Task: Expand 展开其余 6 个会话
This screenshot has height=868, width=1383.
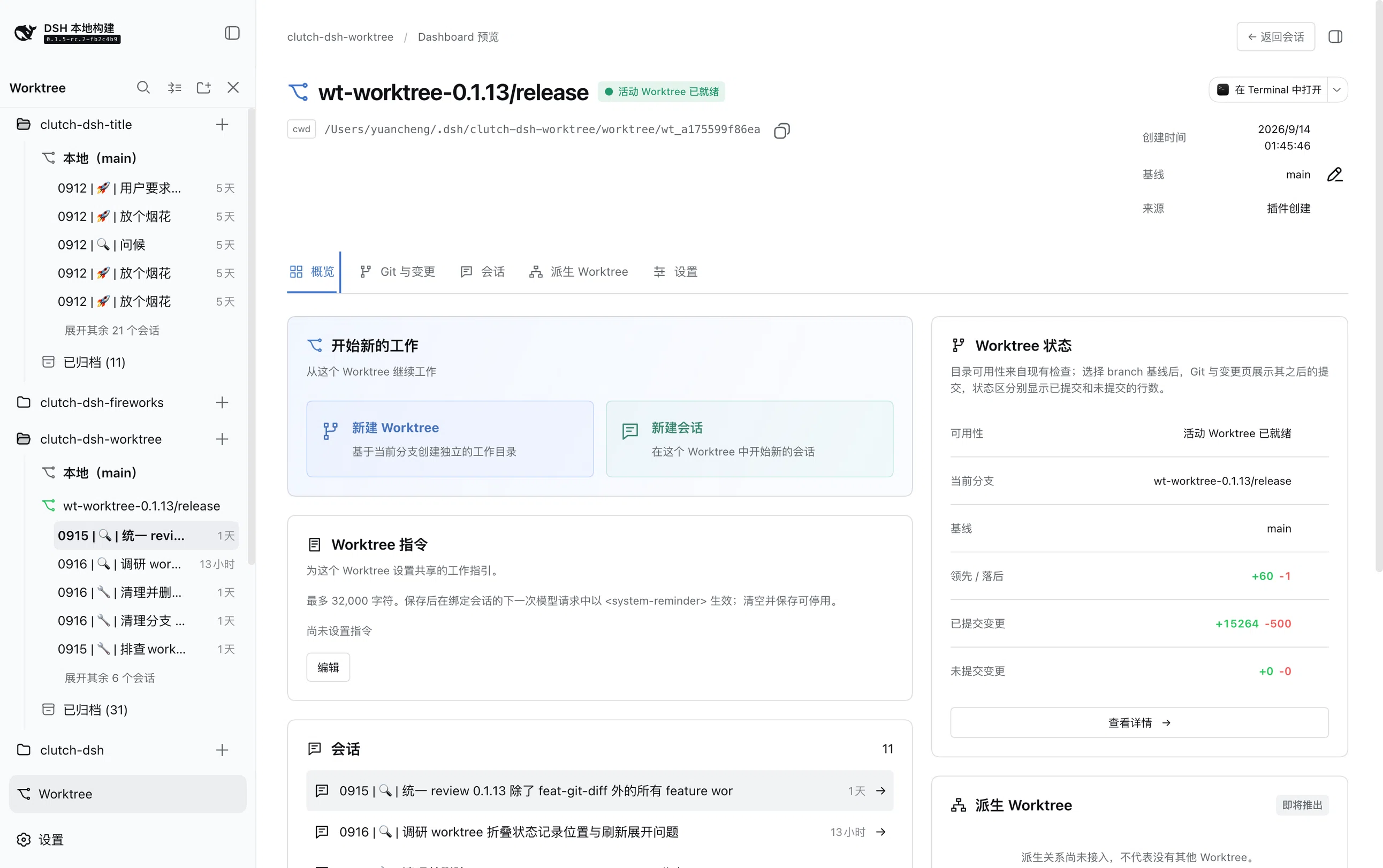Action: pyautogui.click(x=110, y=678)
